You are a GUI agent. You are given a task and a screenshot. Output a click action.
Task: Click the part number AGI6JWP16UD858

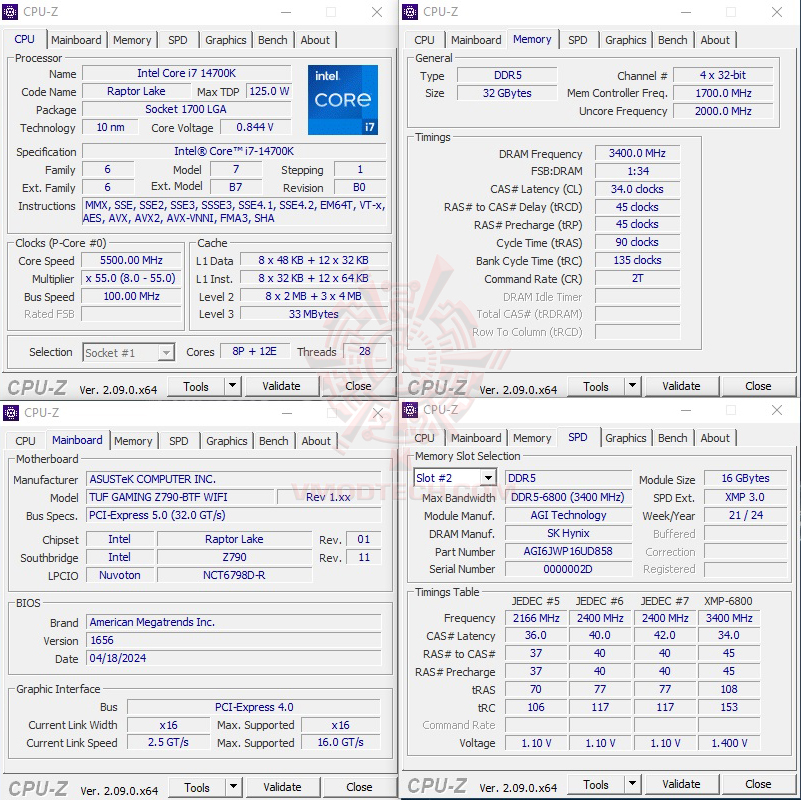tap(568, 551)
